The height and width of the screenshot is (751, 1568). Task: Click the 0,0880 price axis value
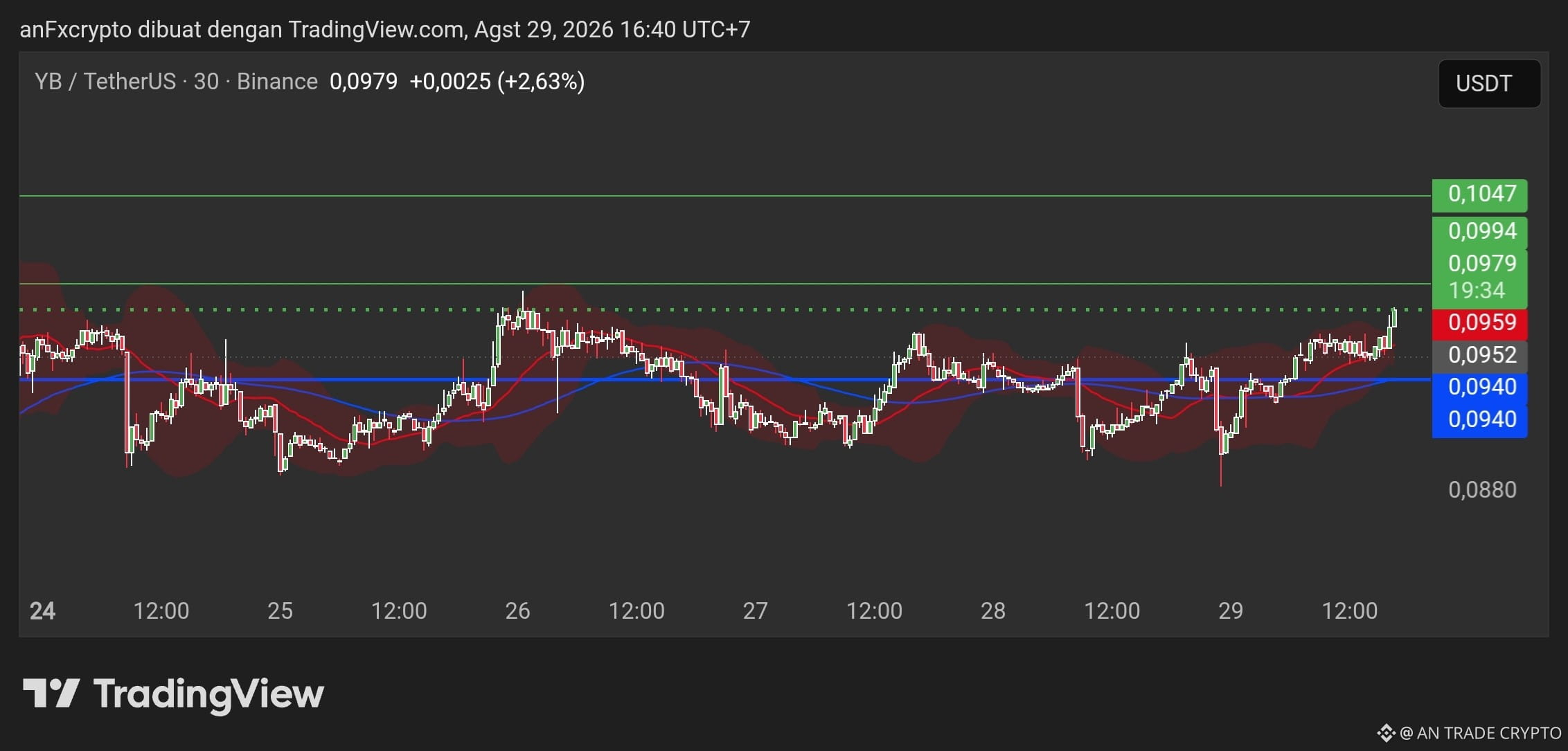click(x=1482, y=490)
